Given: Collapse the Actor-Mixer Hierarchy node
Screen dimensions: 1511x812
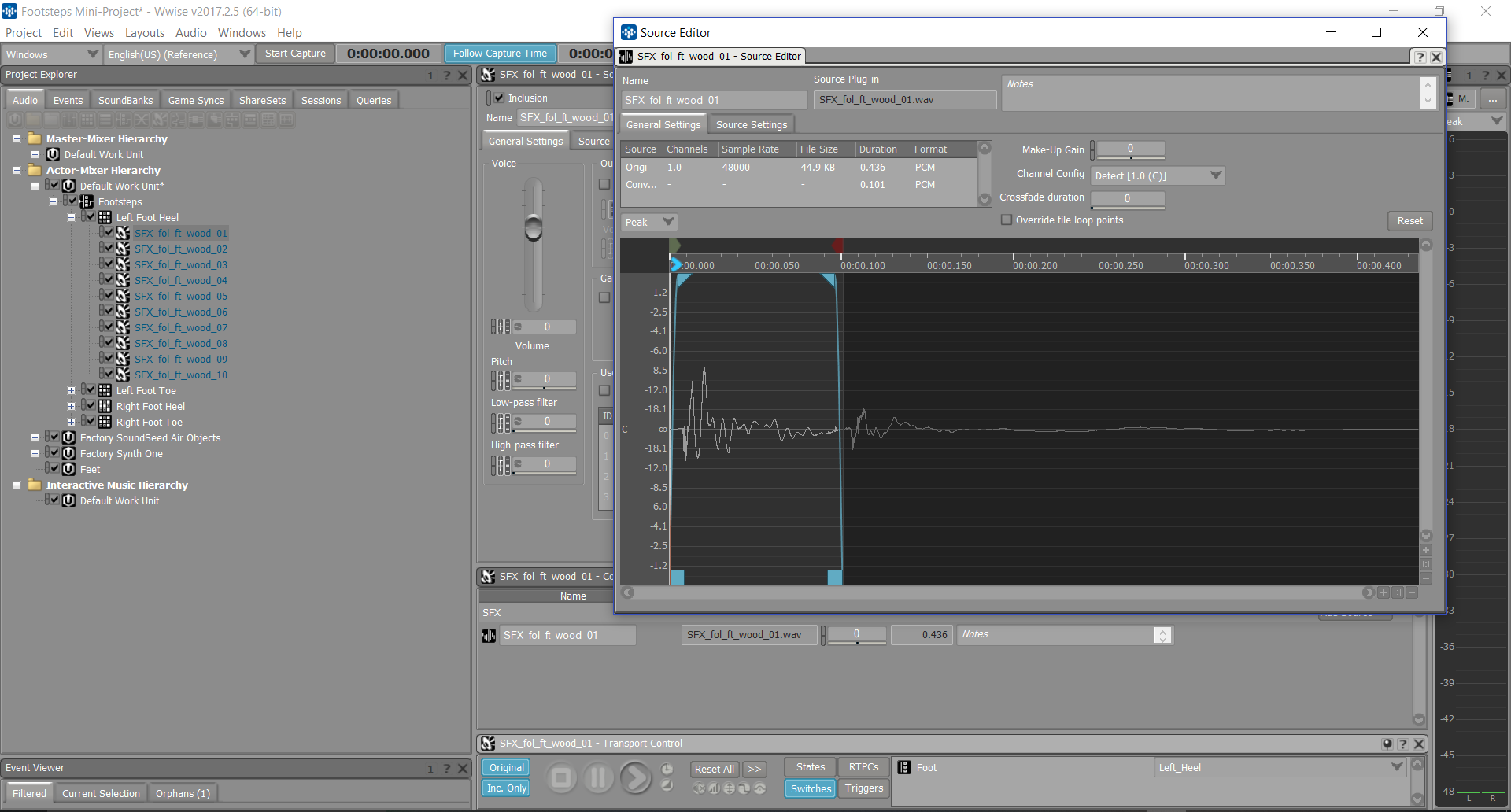Looking at the screenshot, I should pos(17,170).
